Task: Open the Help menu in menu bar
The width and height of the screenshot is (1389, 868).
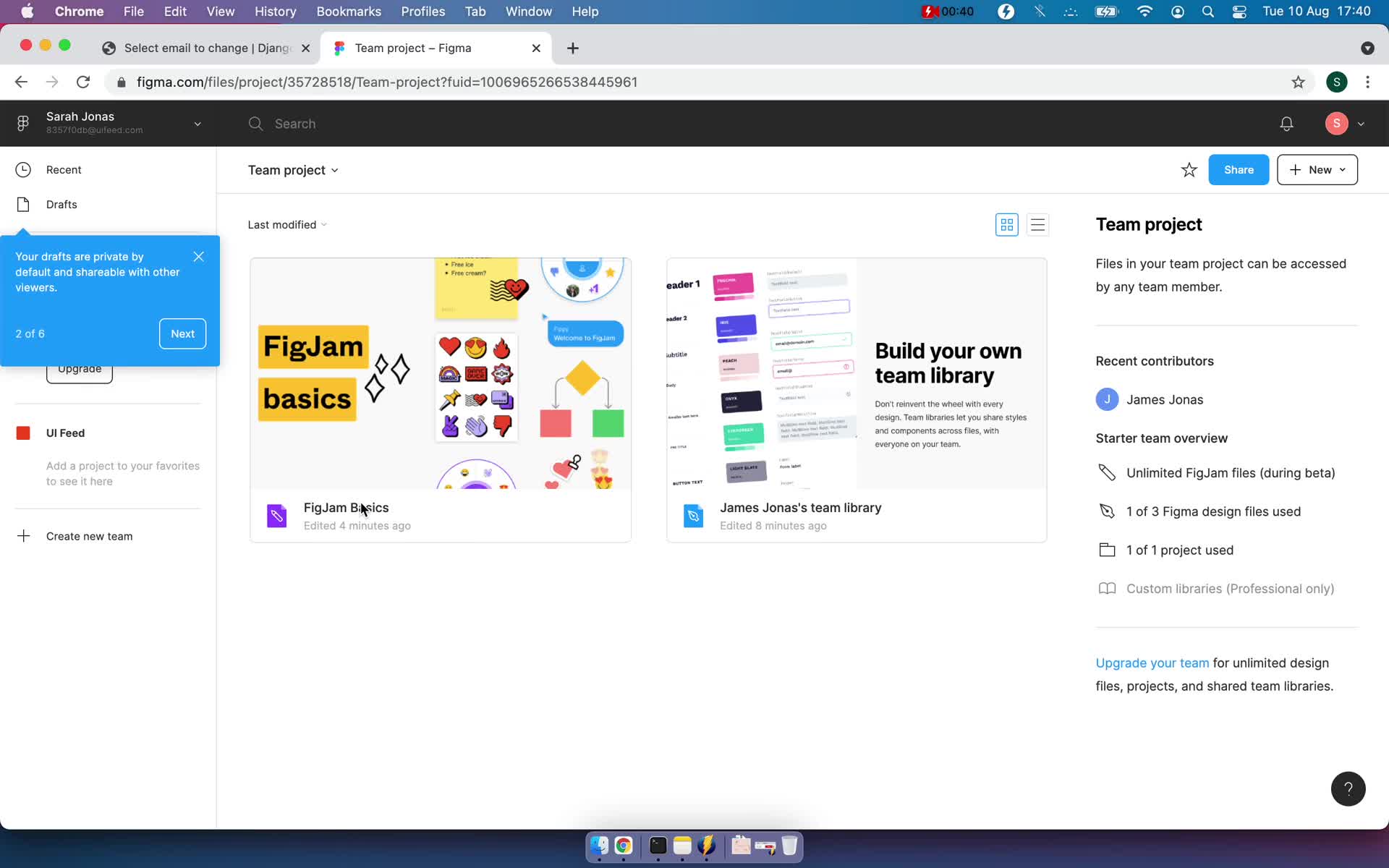Action: point(584,11)
